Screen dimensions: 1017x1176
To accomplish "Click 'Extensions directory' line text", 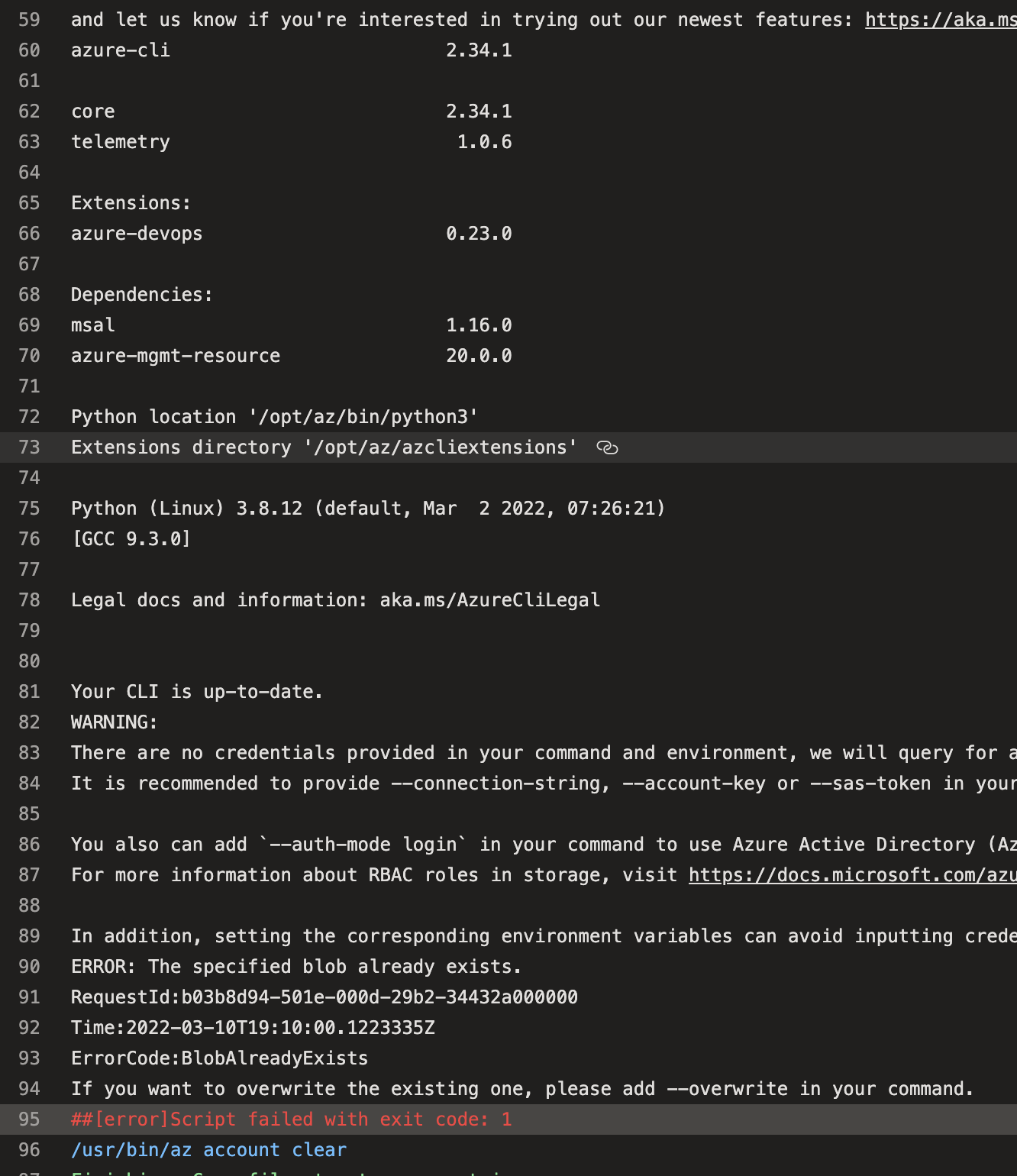I will point(324,447).
